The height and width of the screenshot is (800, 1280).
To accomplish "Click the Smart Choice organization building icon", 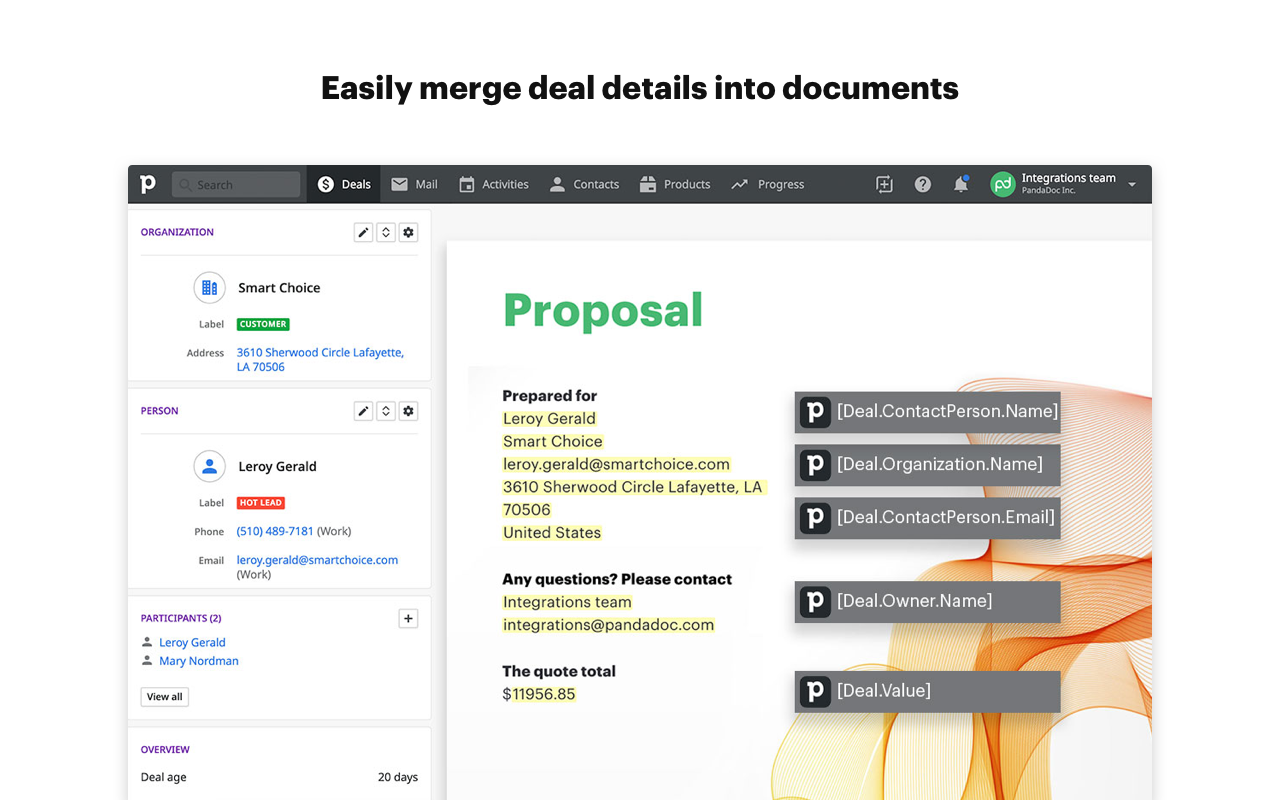I will [x=209, y=288].
